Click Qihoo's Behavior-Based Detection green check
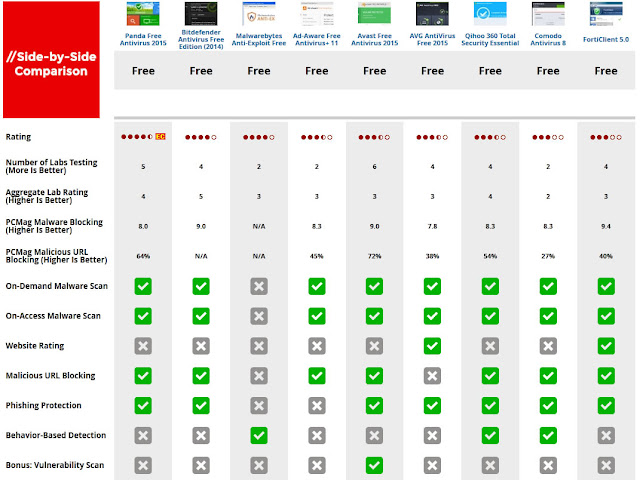The image size is (640, 480). 490,436
